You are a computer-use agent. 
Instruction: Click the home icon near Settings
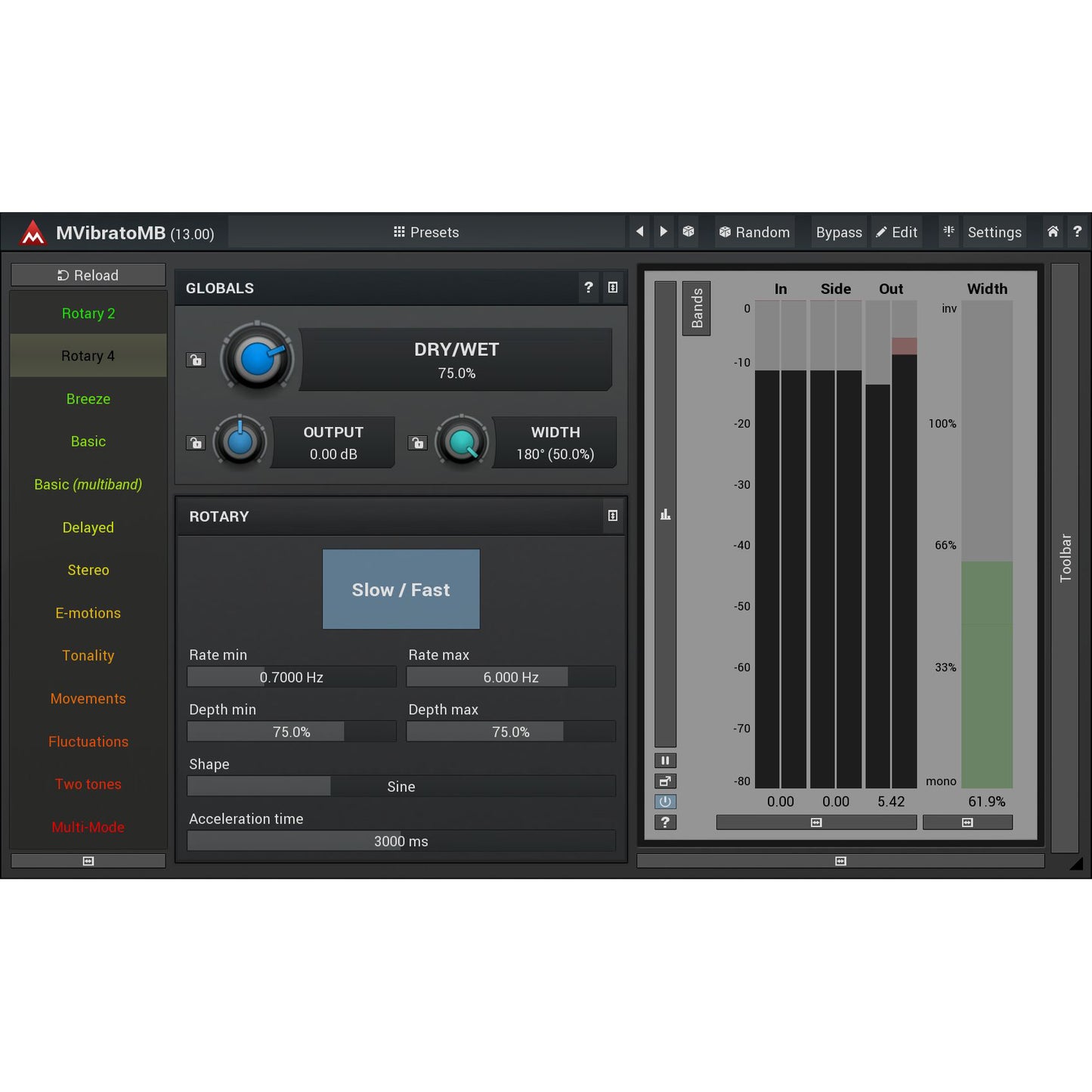pyautogui.click(x=1053, y=232)
